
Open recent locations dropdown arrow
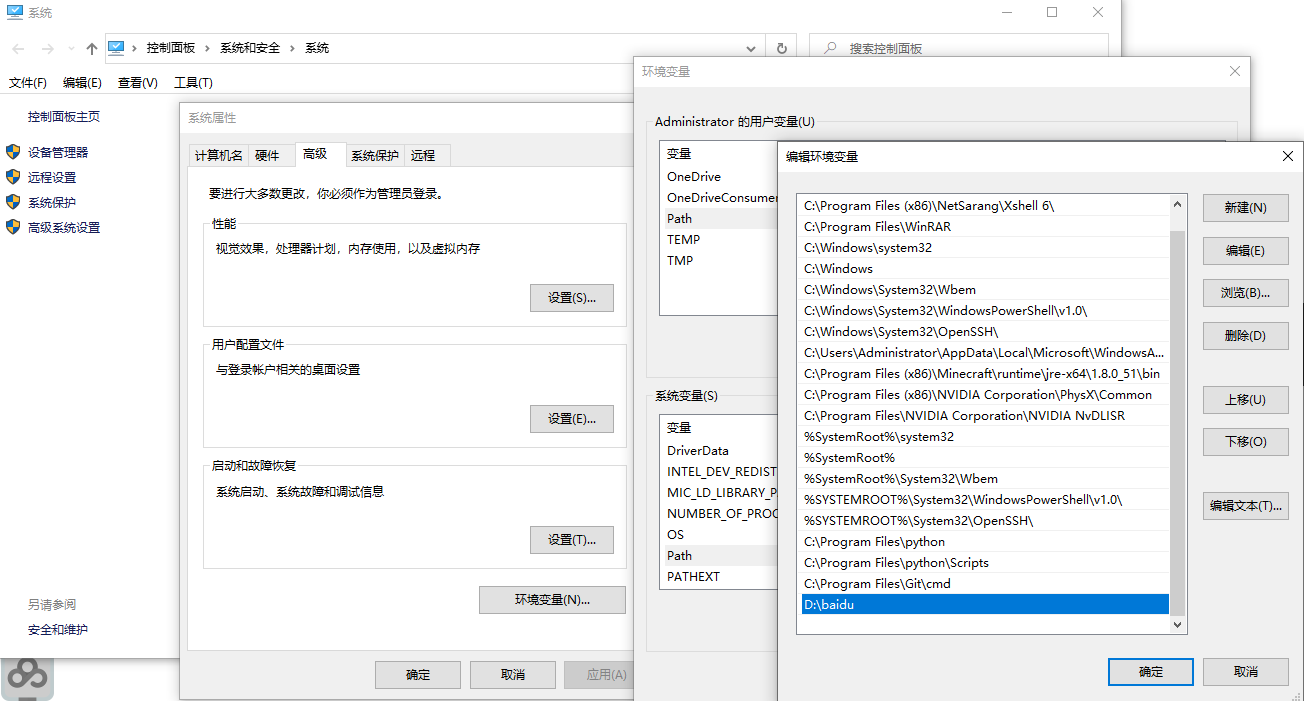click(71, 48)
